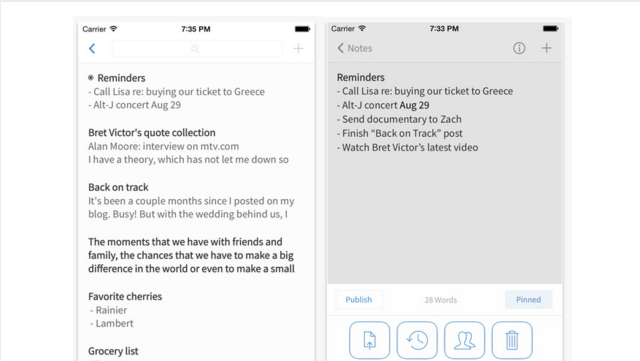This screenshot has height=361, width=640.
Task: Tap the 28 Words counter
Action: coord(440,300)
